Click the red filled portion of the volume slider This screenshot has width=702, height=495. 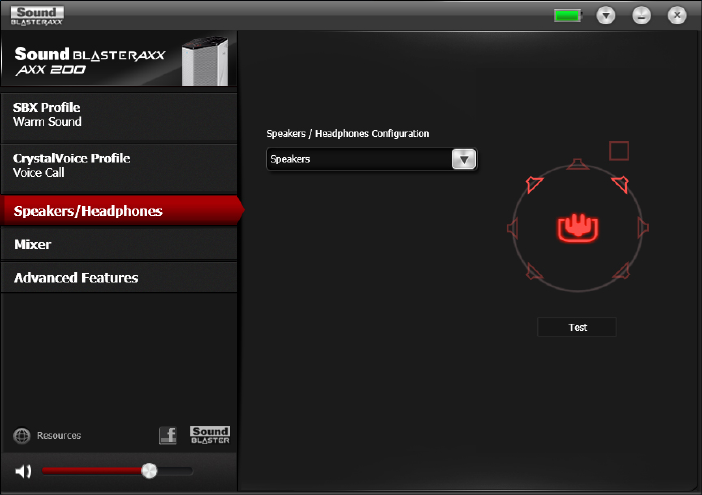pos(92,471)
